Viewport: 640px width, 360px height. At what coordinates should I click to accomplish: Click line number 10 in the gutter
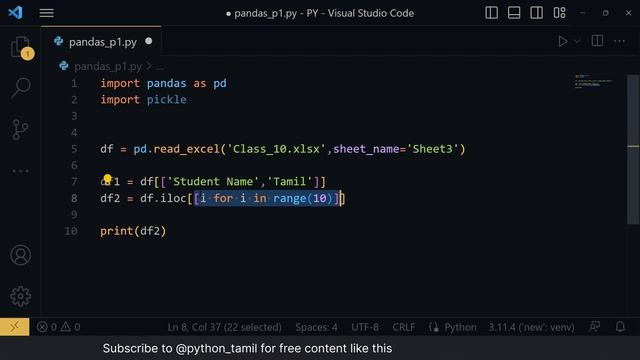pyautogui.click(x=71, y=231)
